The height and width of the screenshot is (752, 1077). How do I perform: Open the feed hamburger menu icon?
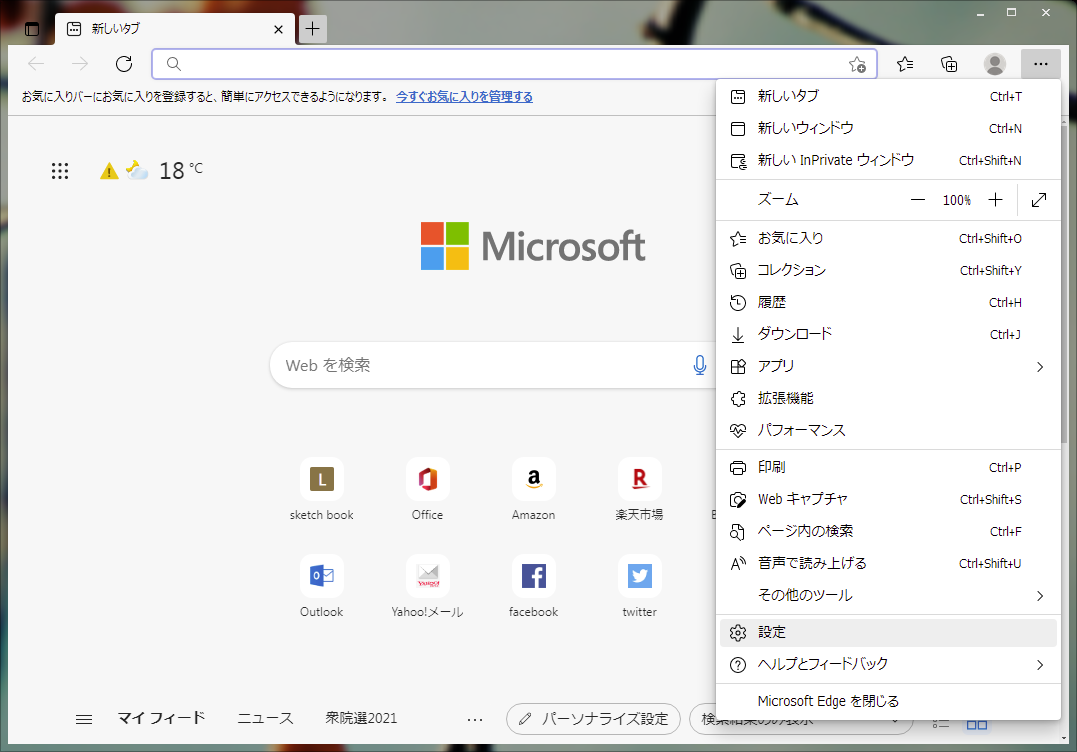click(x=84, y=719)
